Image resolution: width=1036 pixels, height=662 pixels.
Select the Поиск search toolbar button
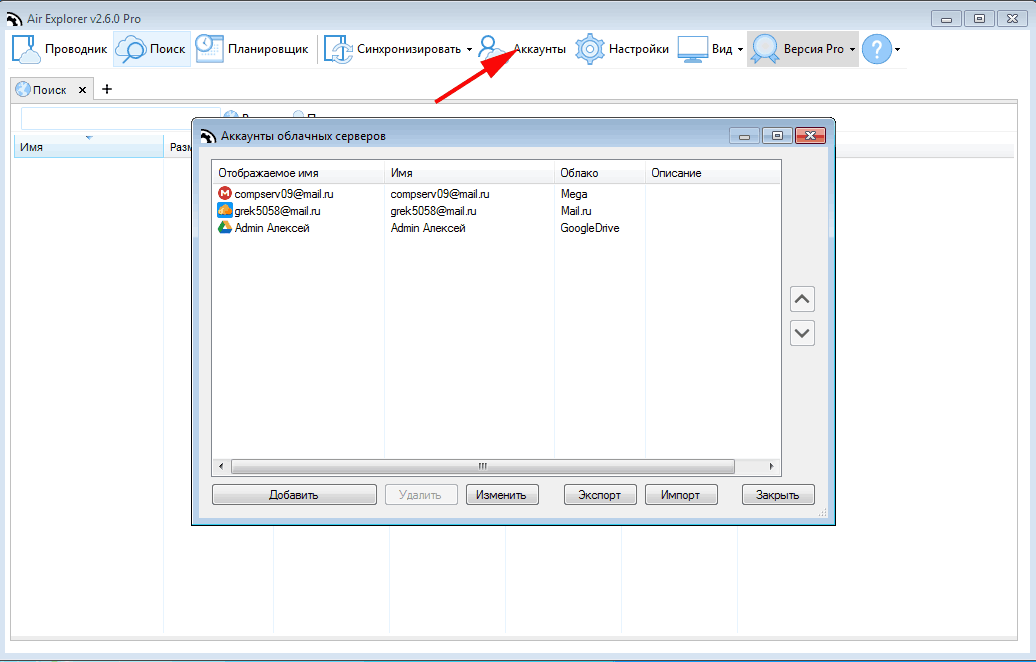tap(151, 49)
